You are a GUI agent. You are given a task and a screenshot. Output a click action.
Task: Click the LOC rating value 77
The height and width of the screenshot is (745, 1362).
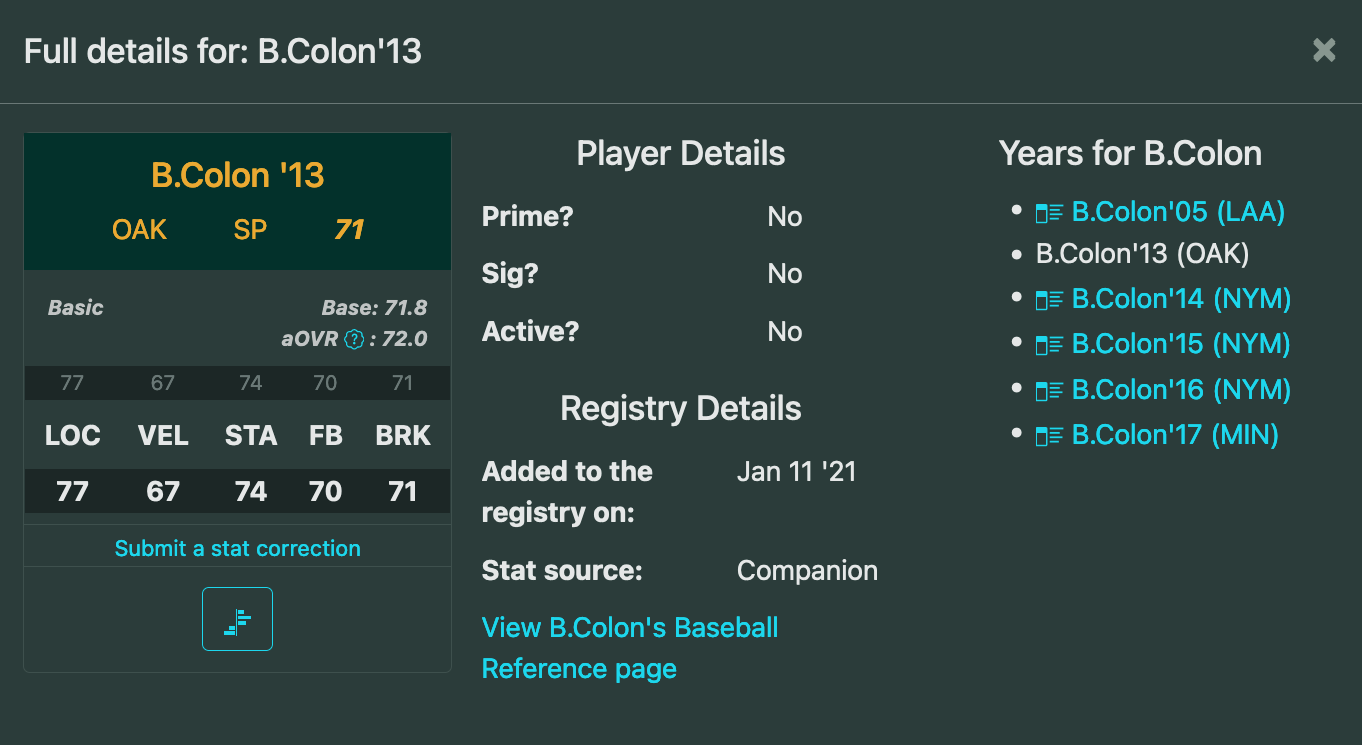72,492
